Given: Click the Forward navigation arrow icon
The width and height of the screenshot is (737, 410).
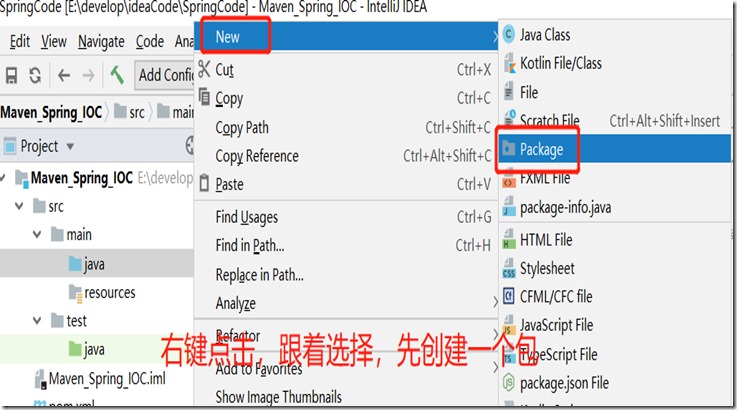Looking at the screenshot, I should click(88, 75).
